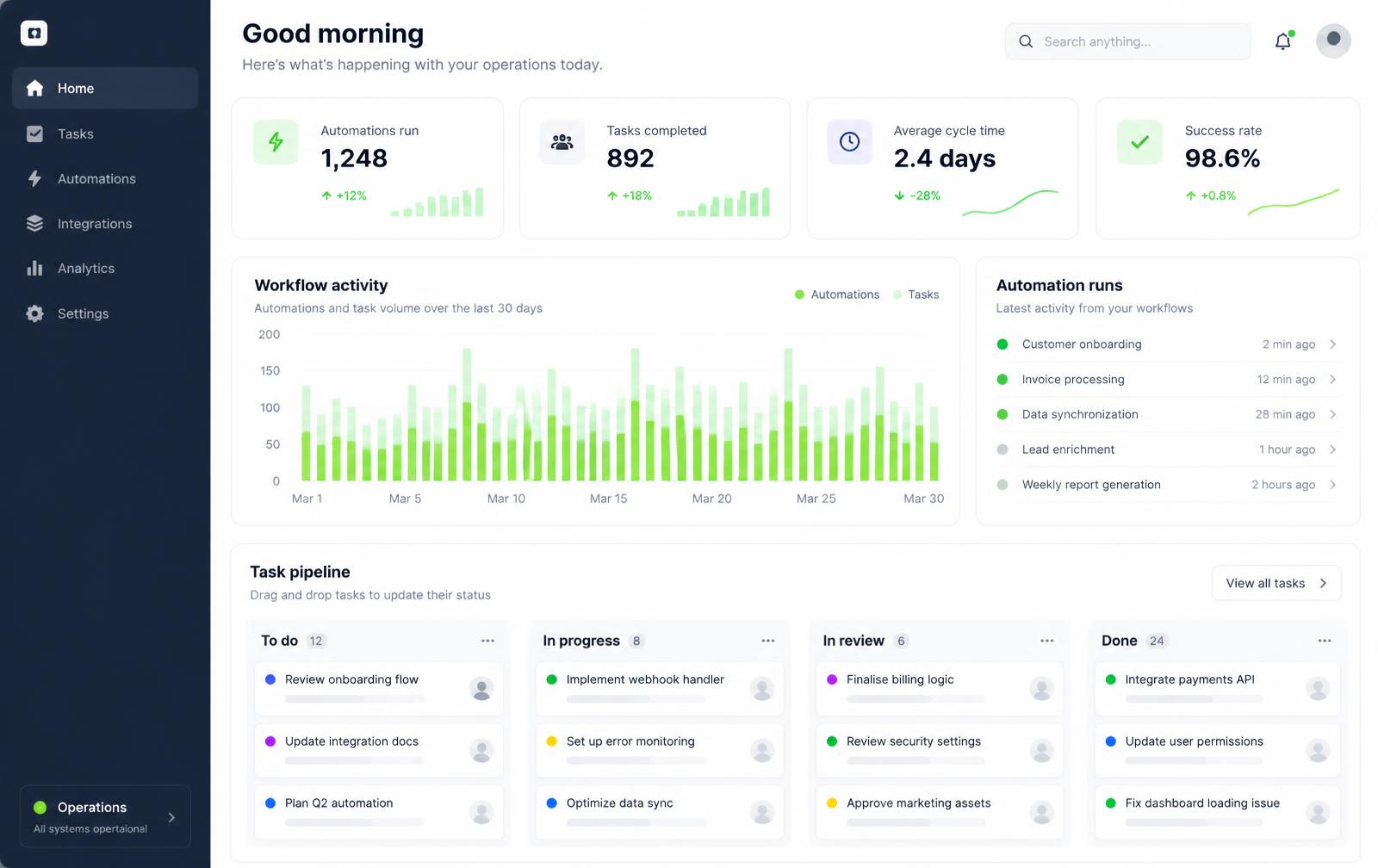Click assignee avatar on Update integration docs

point(481,751)
